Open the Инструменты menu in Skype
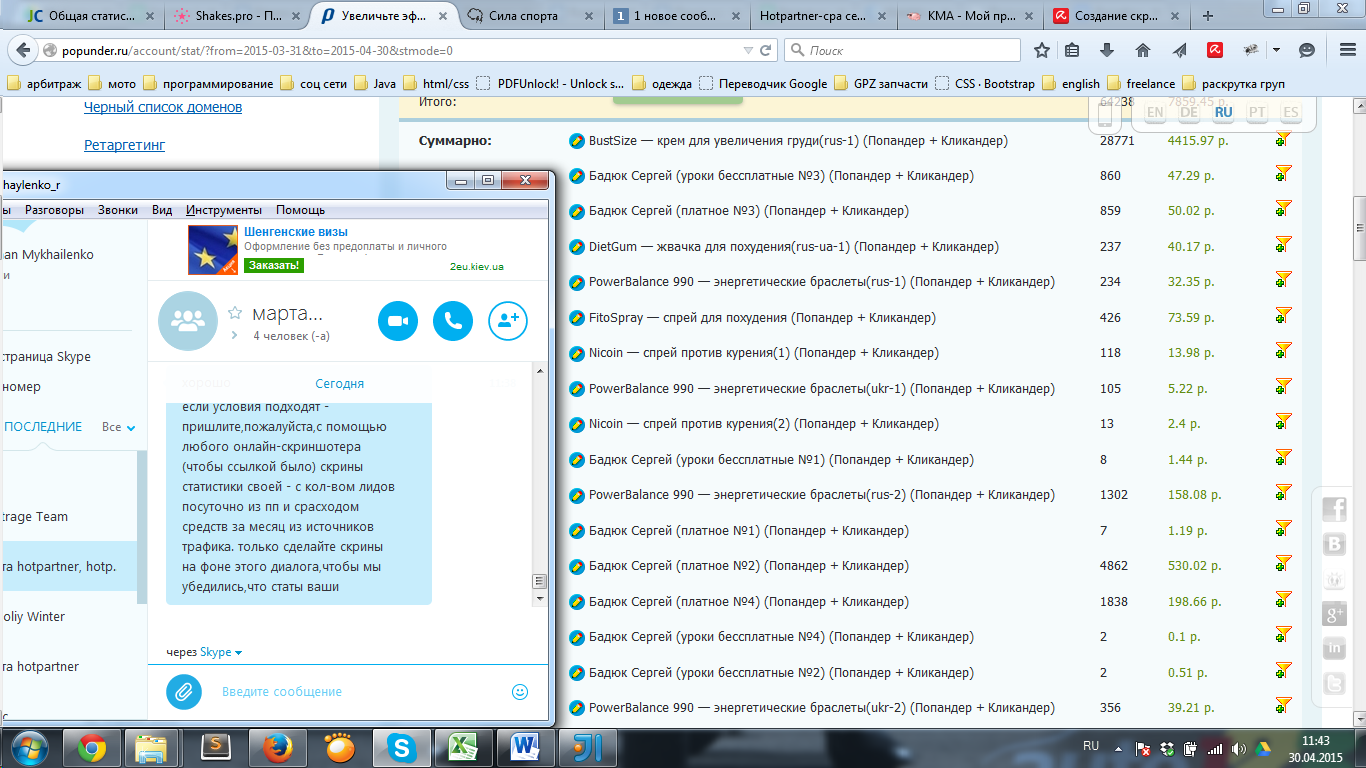The width and height of the screenshot is (1366, 768). tap(224, 210)
